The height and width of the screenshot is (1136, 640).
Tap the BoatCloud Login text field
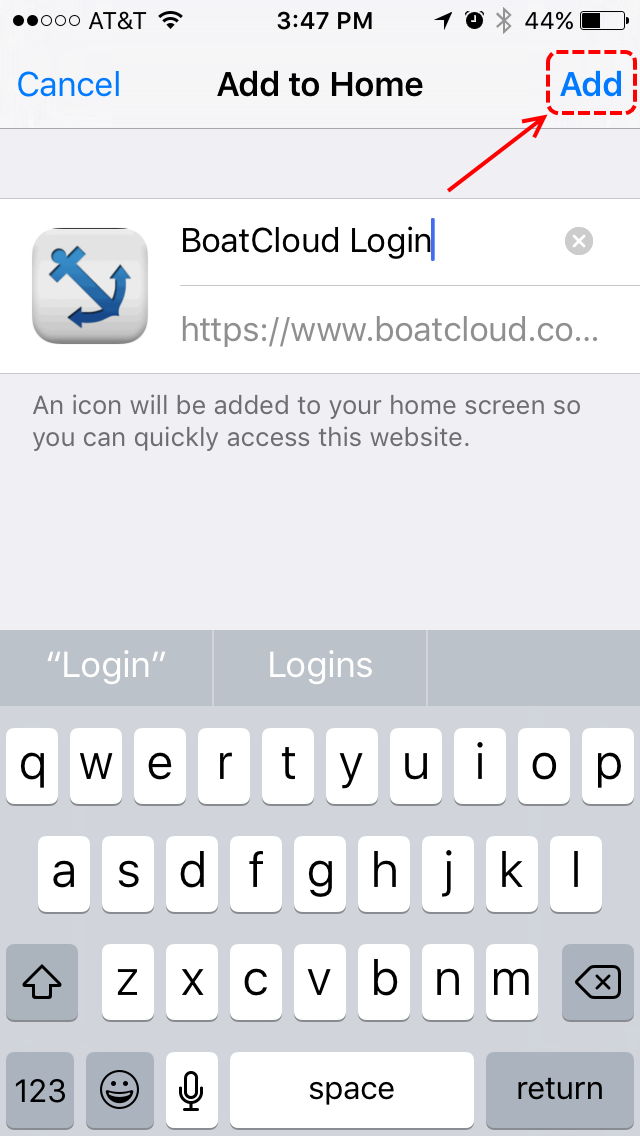pyautogui.click(x=370, y=241)
